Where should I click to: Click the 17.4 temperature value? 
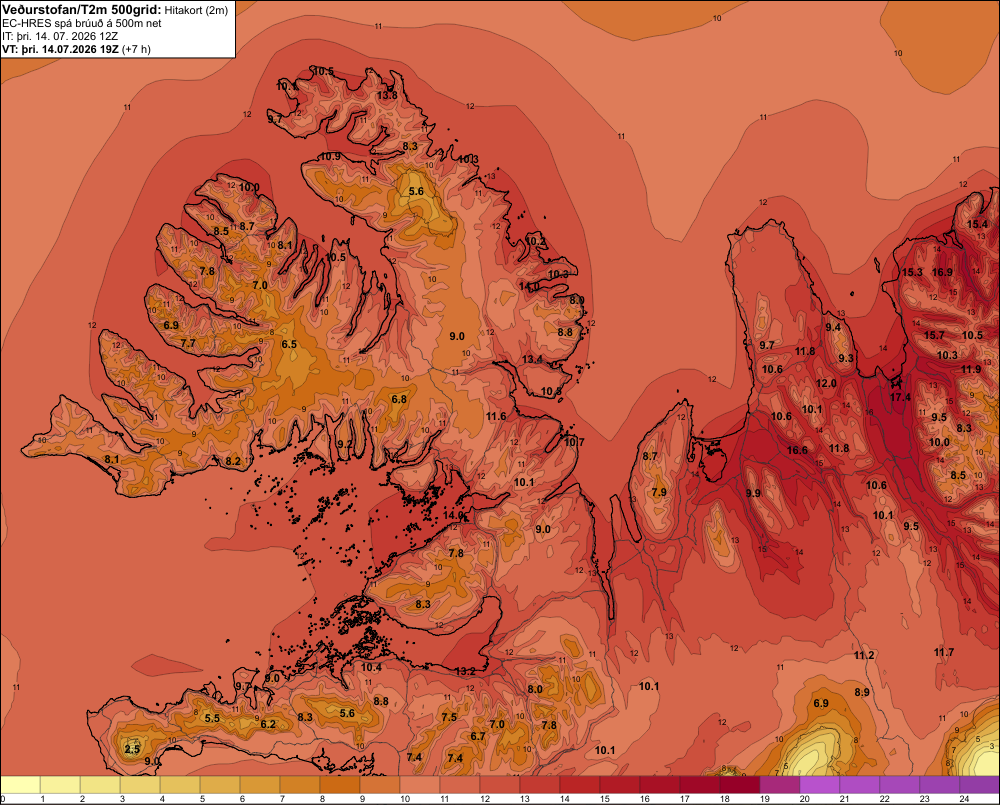pos(900,397)
